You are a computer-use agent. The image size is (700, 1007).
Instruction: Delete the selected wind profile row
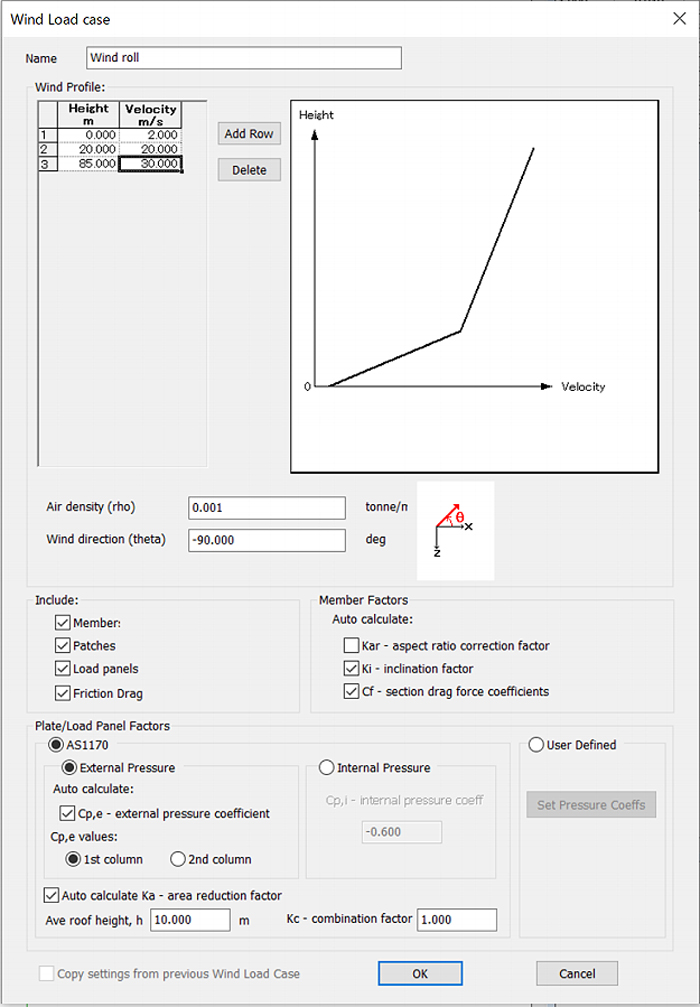coord(249,170)
